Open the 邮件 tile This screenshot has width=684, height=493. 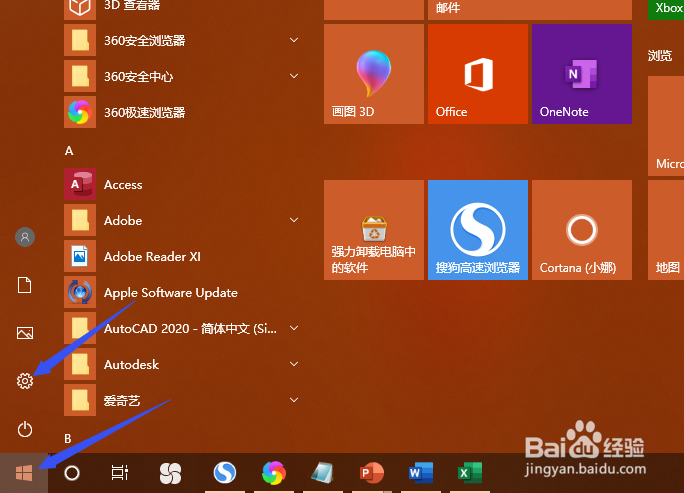pos(530,10)
